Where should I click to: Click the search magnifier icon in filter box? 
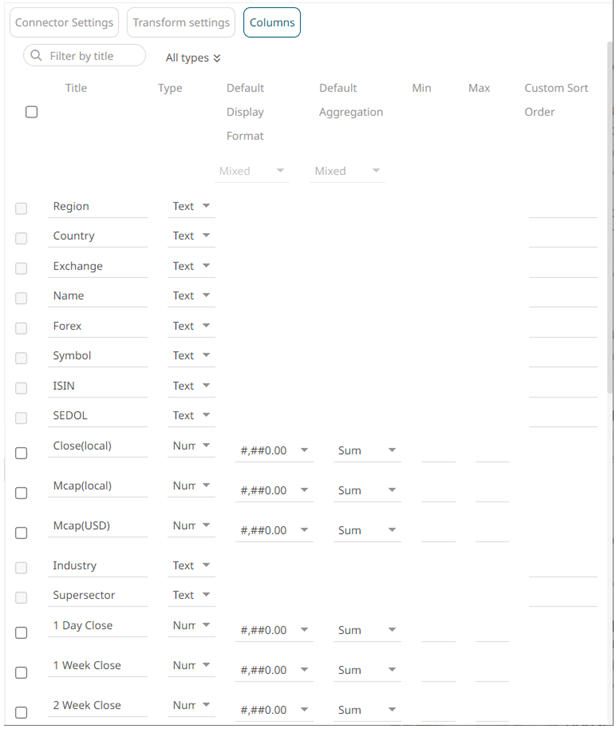coord(36,56)
